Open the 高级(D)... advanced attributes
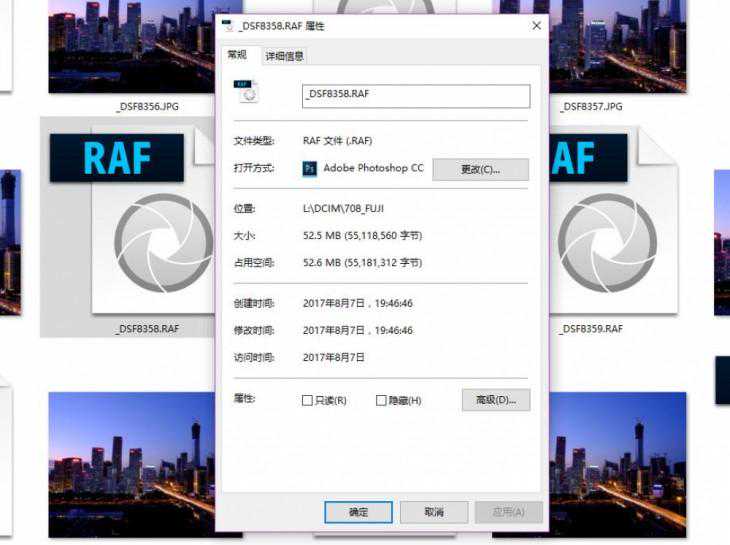The height and width of the screenshot is (545, 730). (x=495, y=400)
